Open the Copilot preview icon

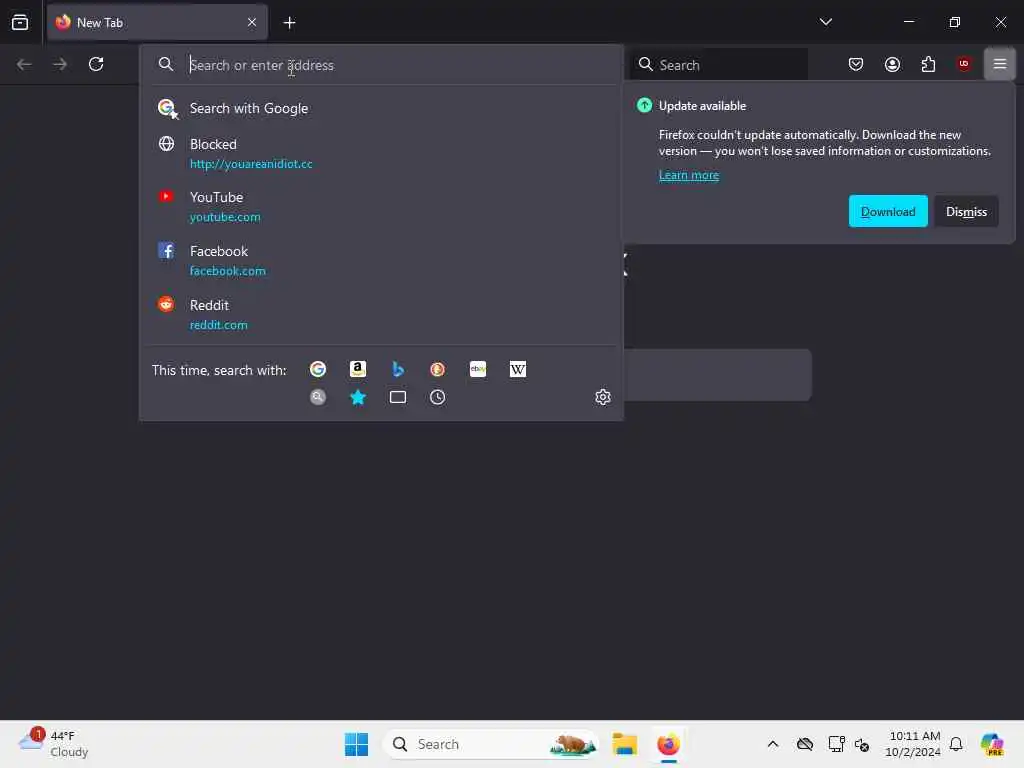coord(992,744)
